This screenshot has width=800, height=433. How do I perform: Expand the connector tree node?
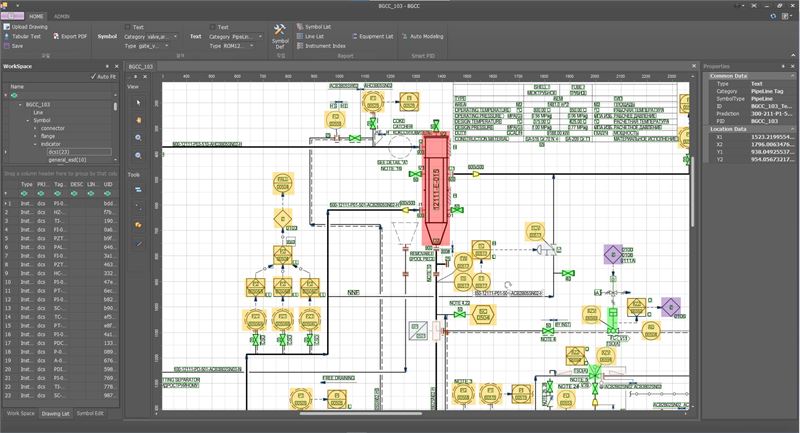click(35, 129)
